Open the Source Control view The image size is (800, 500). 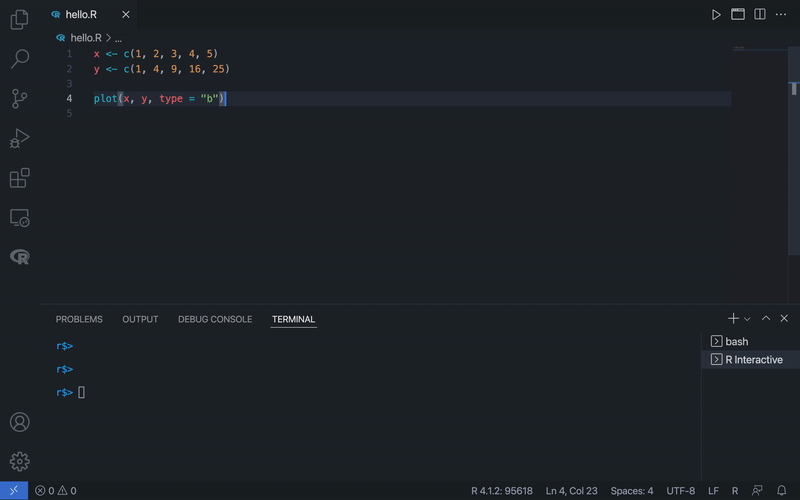[x=19, y=98]
